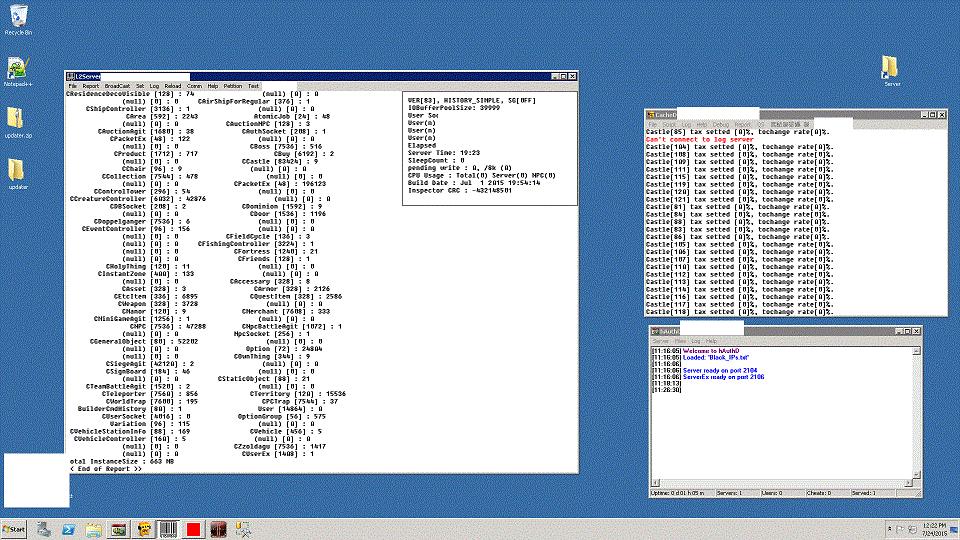Open Test menu in L2Server window
This screenshot has width=960, height=540.
[x=253, y=86]
